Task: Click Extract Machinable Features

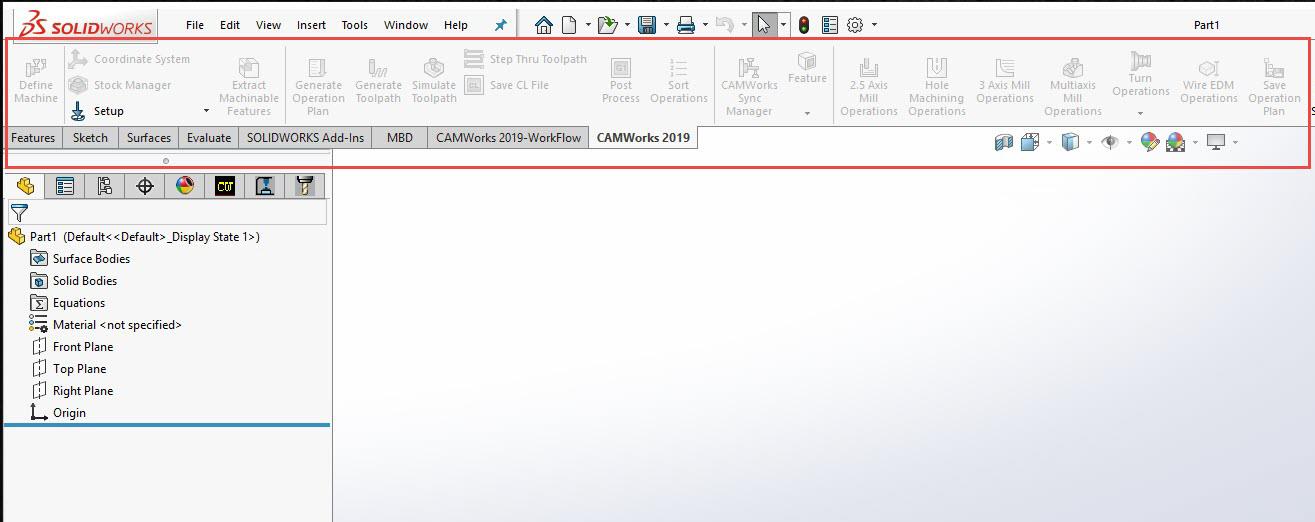Action: (x=249, y=86)
